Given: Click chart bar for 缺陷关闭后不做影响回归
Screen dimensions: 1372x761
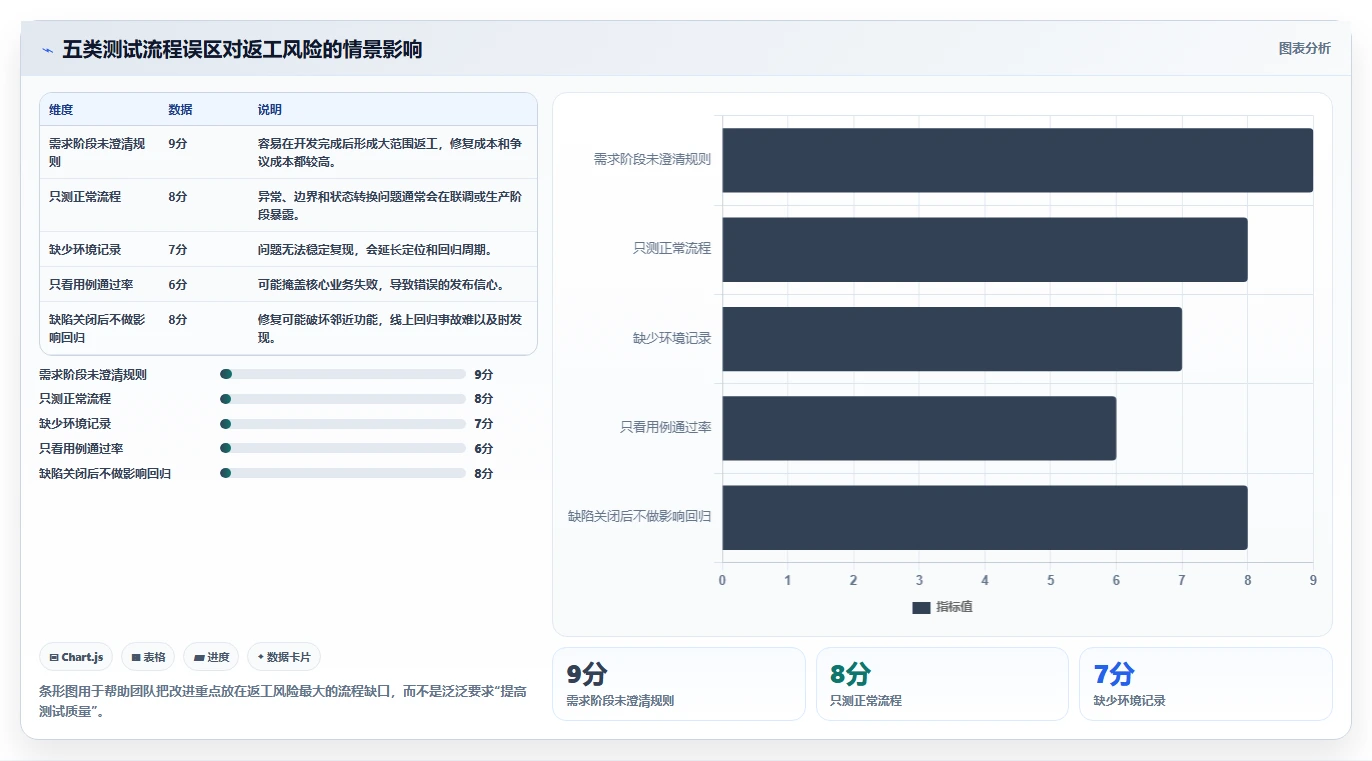Looking at the screenshot, I should tap(985, 517).
